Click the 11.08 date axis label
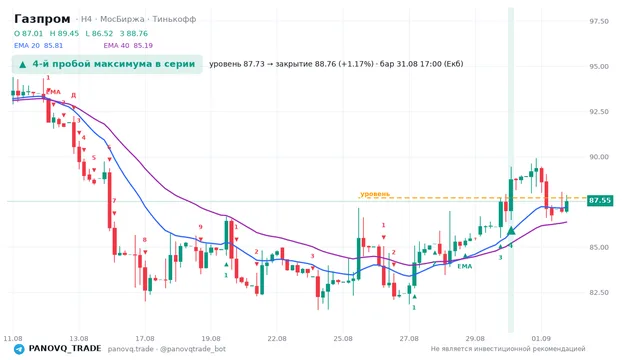The height and width of the screenshot is (360, 640). tap(13, 339)
